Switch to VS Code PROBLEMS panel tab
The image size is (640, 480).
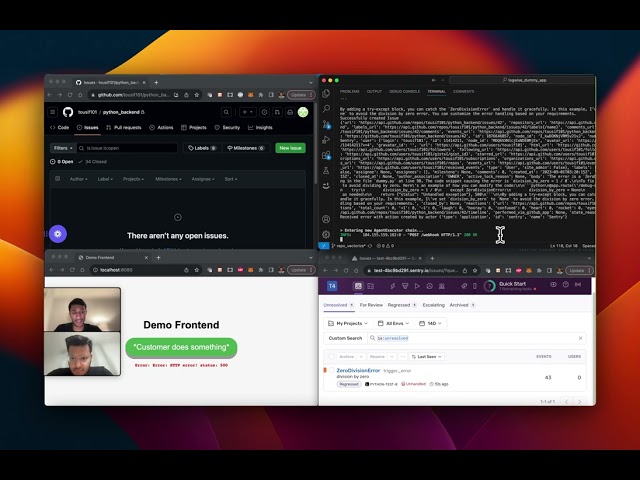(349, 91)
